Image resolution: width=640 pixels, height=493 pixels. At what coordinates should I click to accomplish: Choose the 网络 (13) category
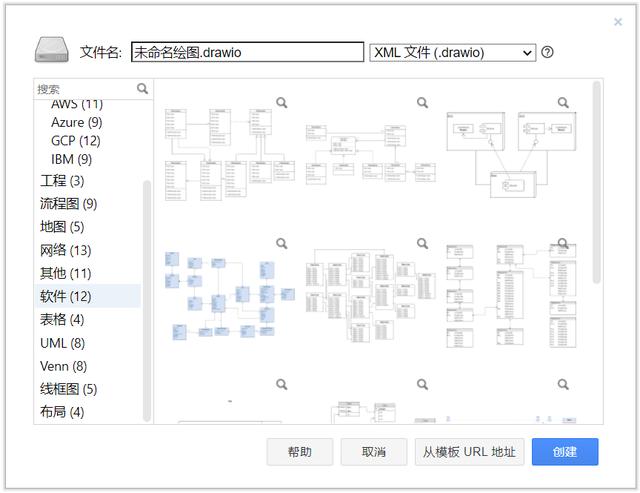[65, 250]
